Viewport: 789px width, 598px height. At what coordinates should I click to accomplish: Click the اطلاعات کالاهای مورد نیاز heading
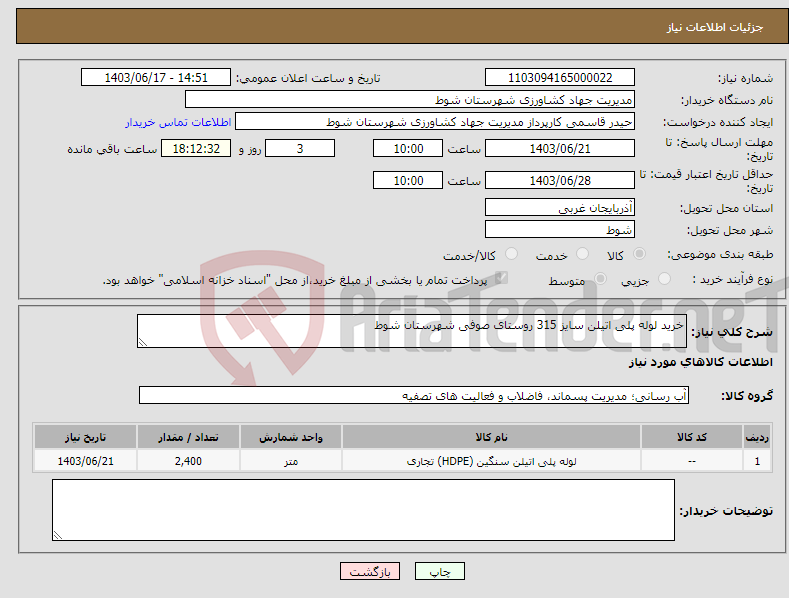(700, 362)
